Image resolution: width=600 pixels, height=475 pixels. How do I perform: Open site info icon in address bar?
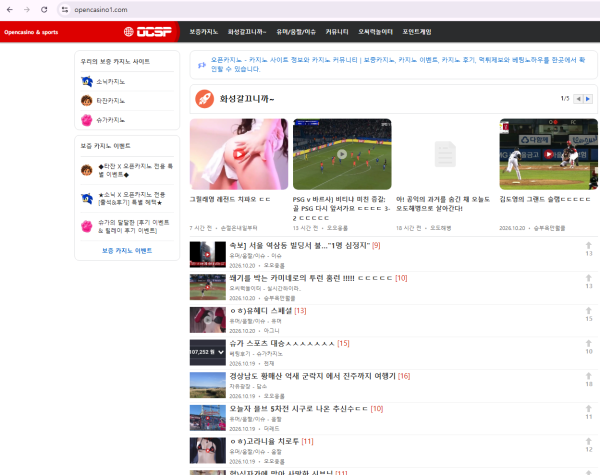pyautogui.click(x=65, y=10)
